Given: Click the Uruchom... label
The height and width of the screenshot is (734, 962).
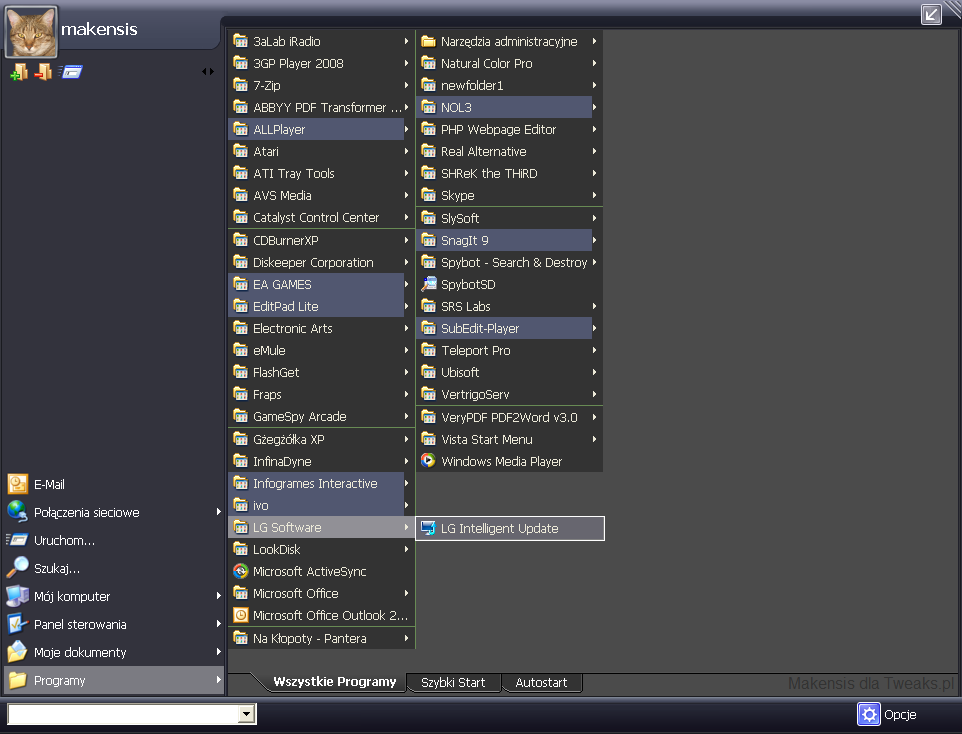Looking at the screenshot, I should pos(64,541).
